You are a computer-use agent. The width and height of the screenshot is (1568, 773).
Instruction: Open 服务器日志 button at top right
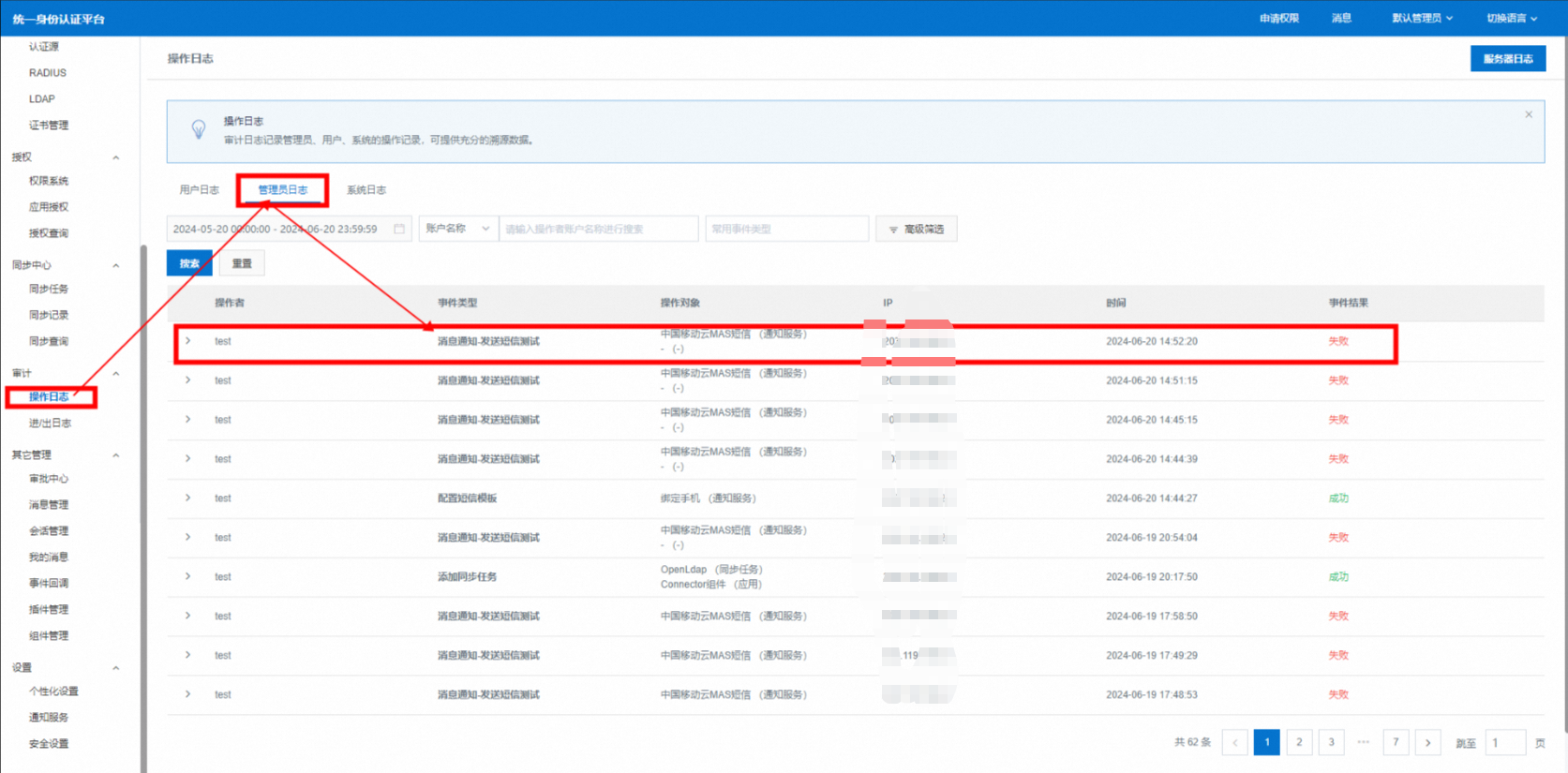coord(1507,59)
